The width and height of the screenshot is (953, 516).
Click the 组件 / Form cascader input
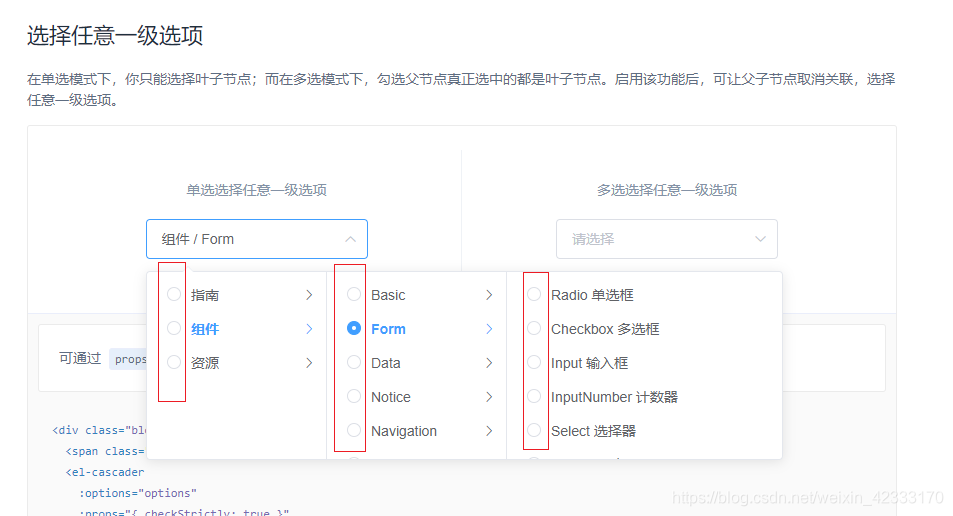pyautogui.click(x=256, y=239)
